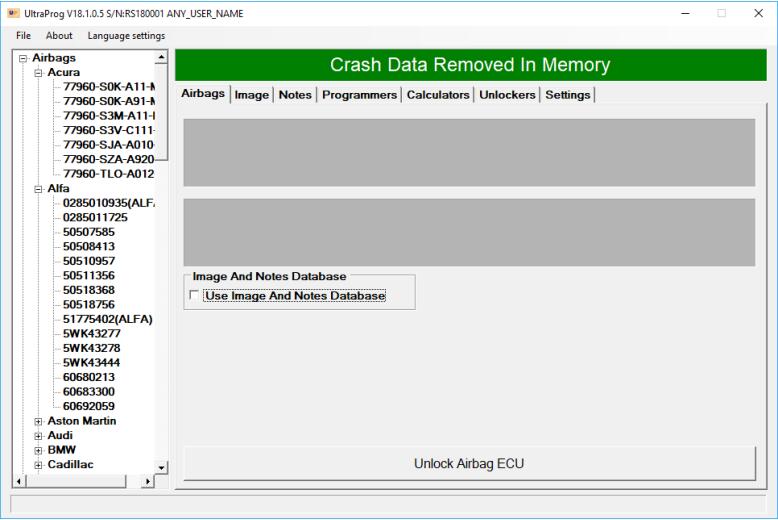Click the upper gray display panel
The width and height of the screenshot is (778, 520).
click(469, 152)
